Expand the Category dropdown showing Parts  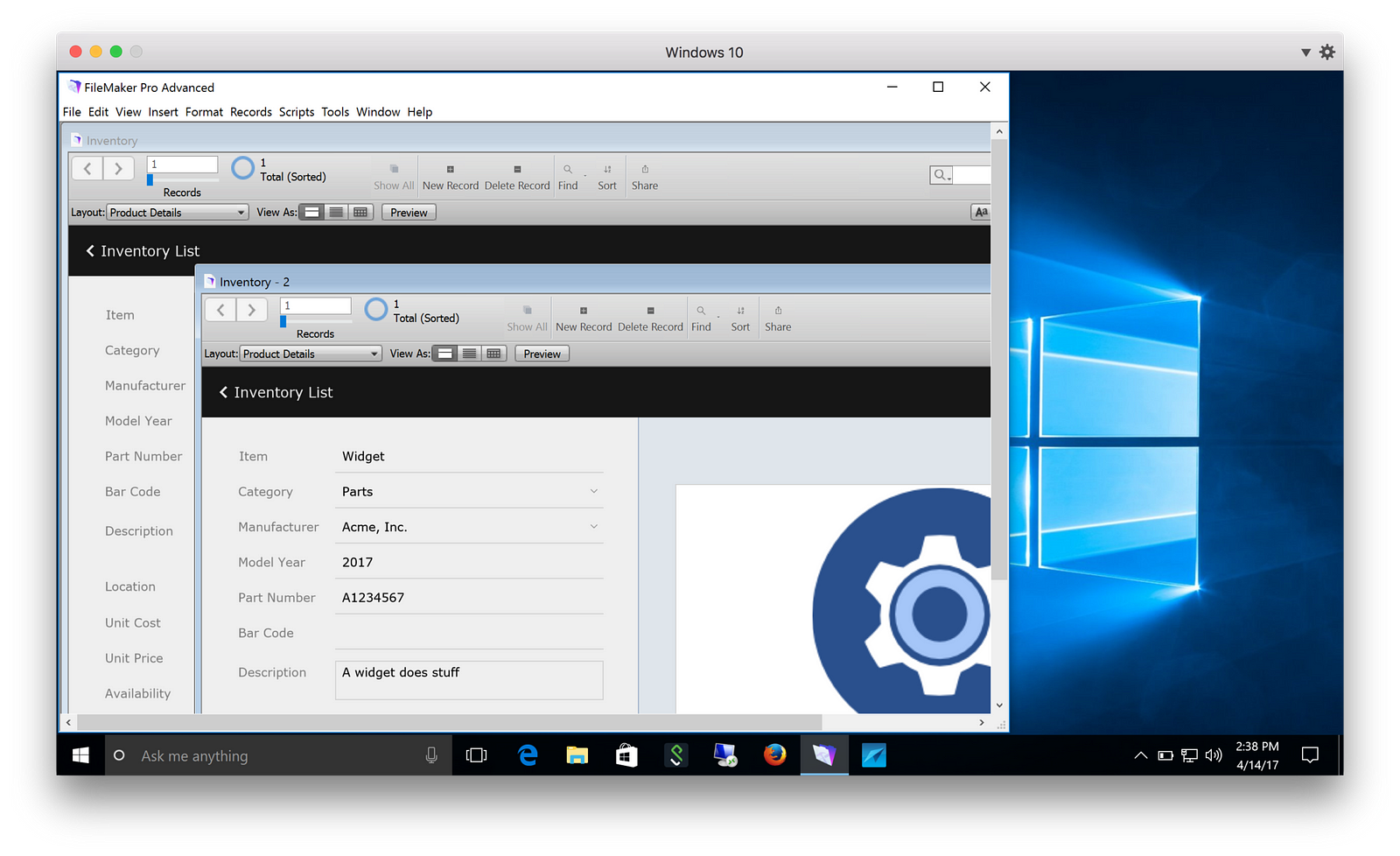coord(594,491)
